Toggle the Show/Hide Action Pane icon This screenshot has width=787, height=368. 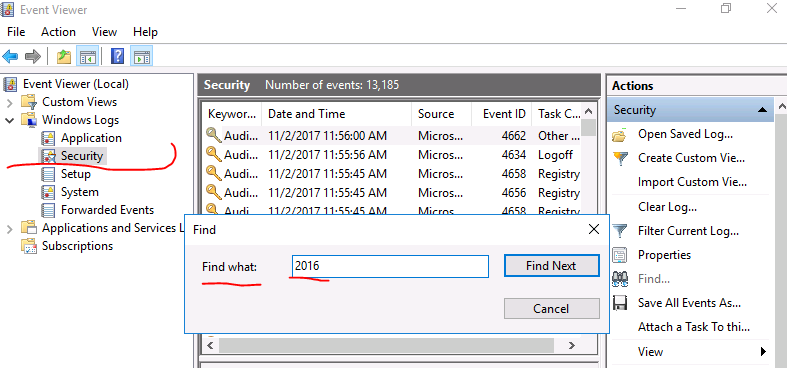(142, 56)
